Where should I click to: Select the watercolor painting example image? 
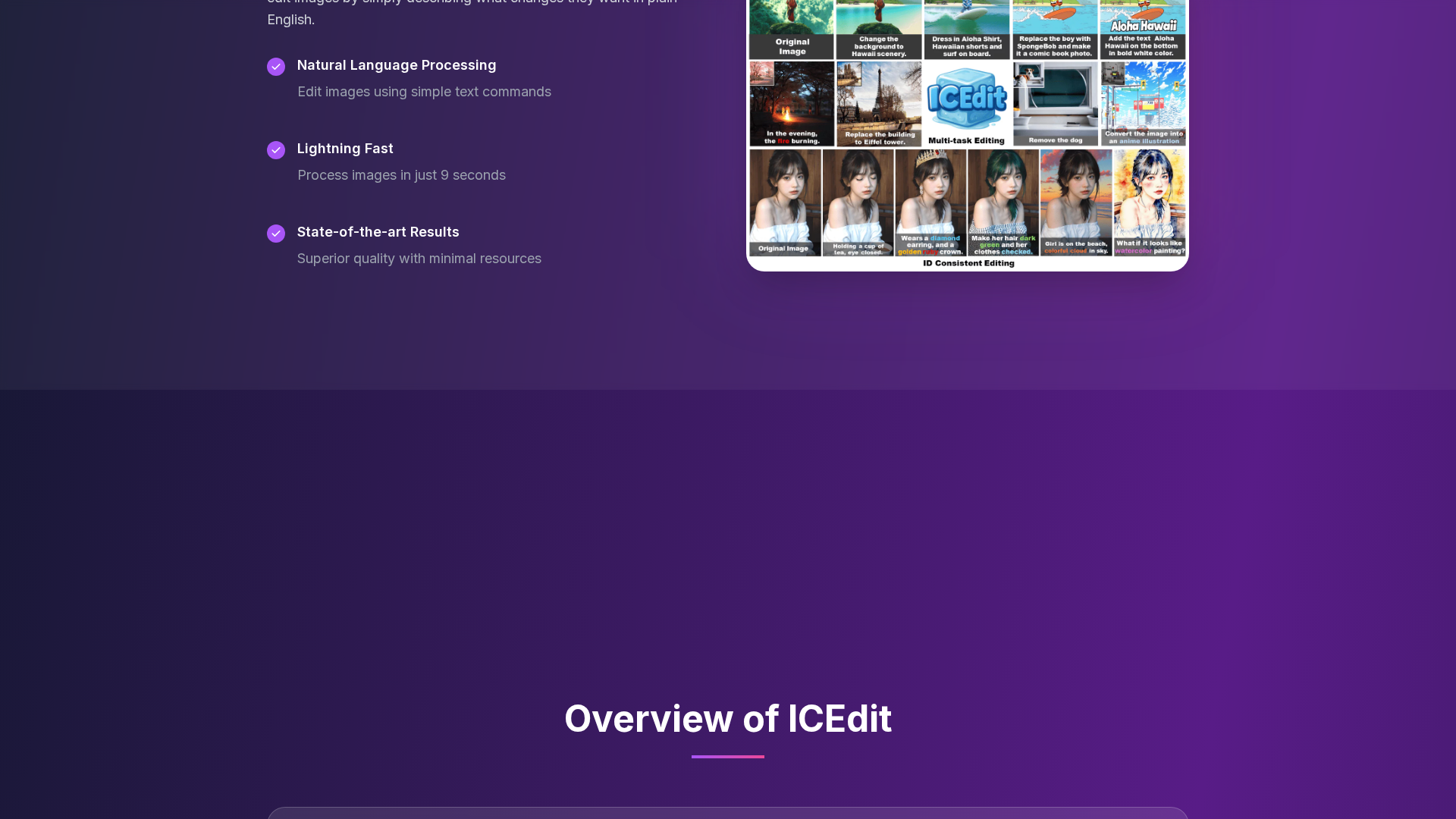pos(1150,202)
